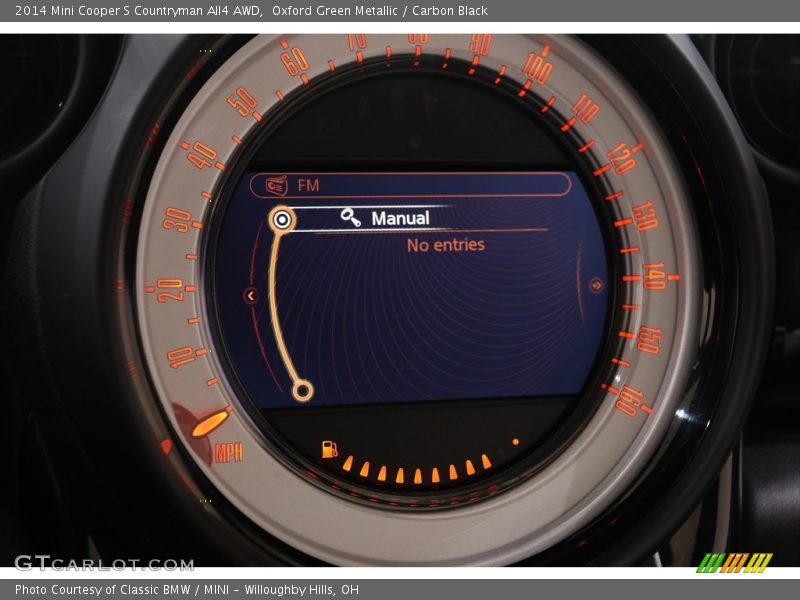Click the 160 mark on the speedometer

coord(630,401)
